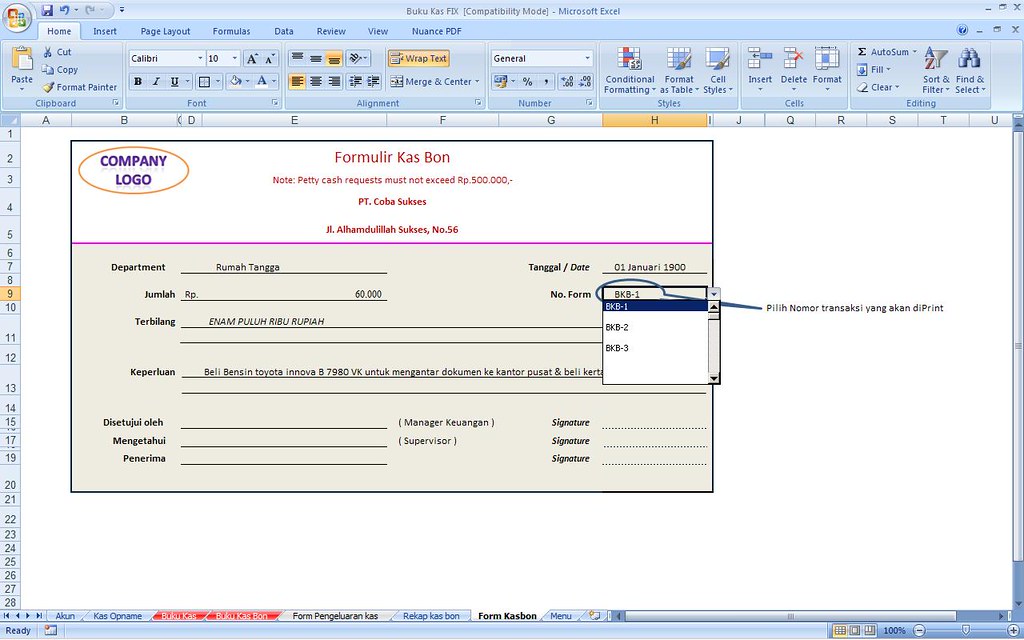Undo last action in quick access toolbar
The height and width of the screenshot is (640, 1024).
(x=64, y=10)
